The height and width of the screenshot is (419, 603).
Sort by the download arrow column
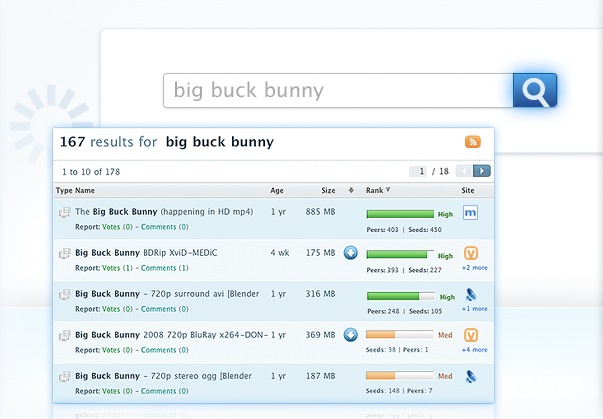351,190
